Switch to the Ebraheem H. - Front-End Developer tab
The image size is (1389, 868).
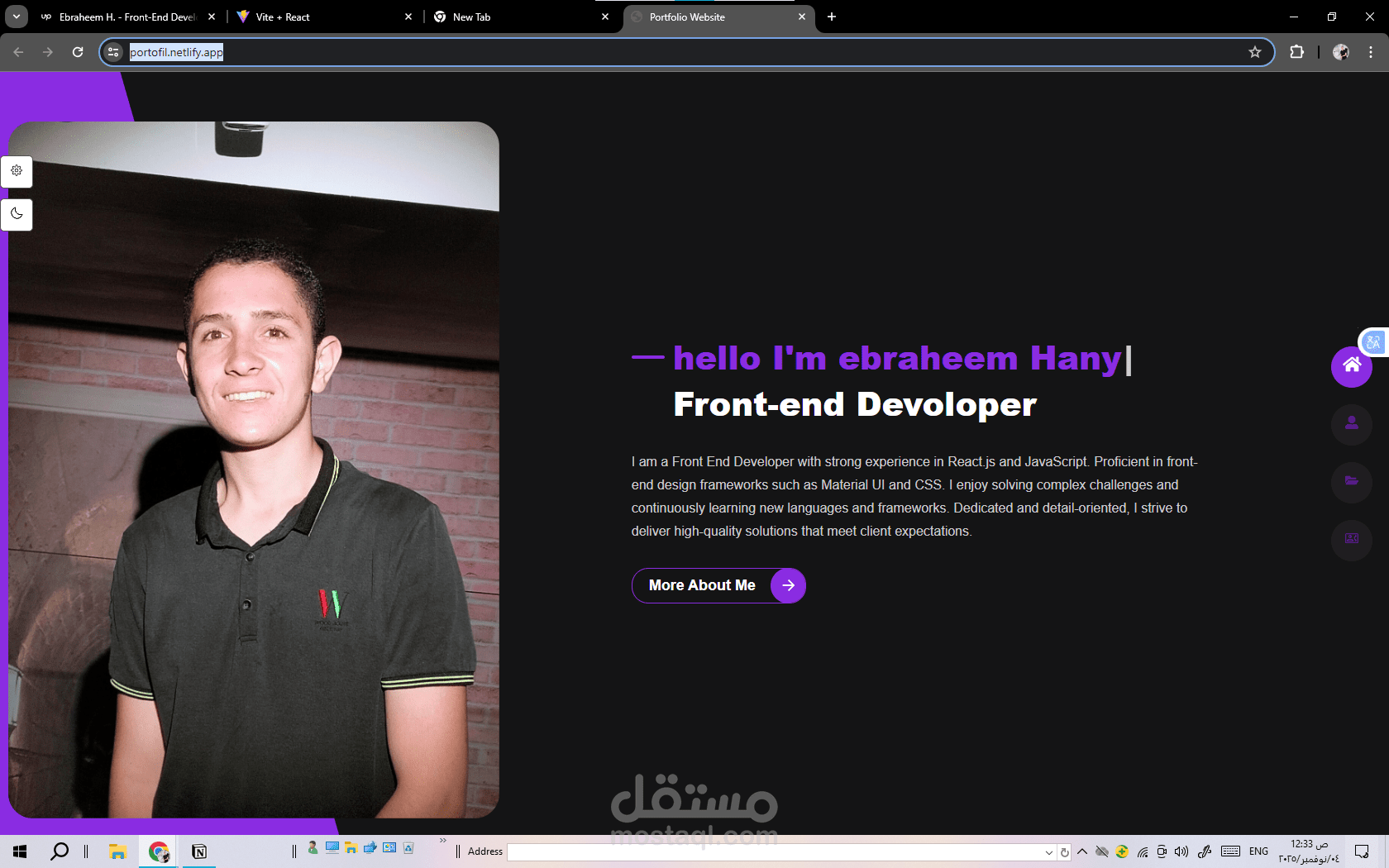coord(127,17)
